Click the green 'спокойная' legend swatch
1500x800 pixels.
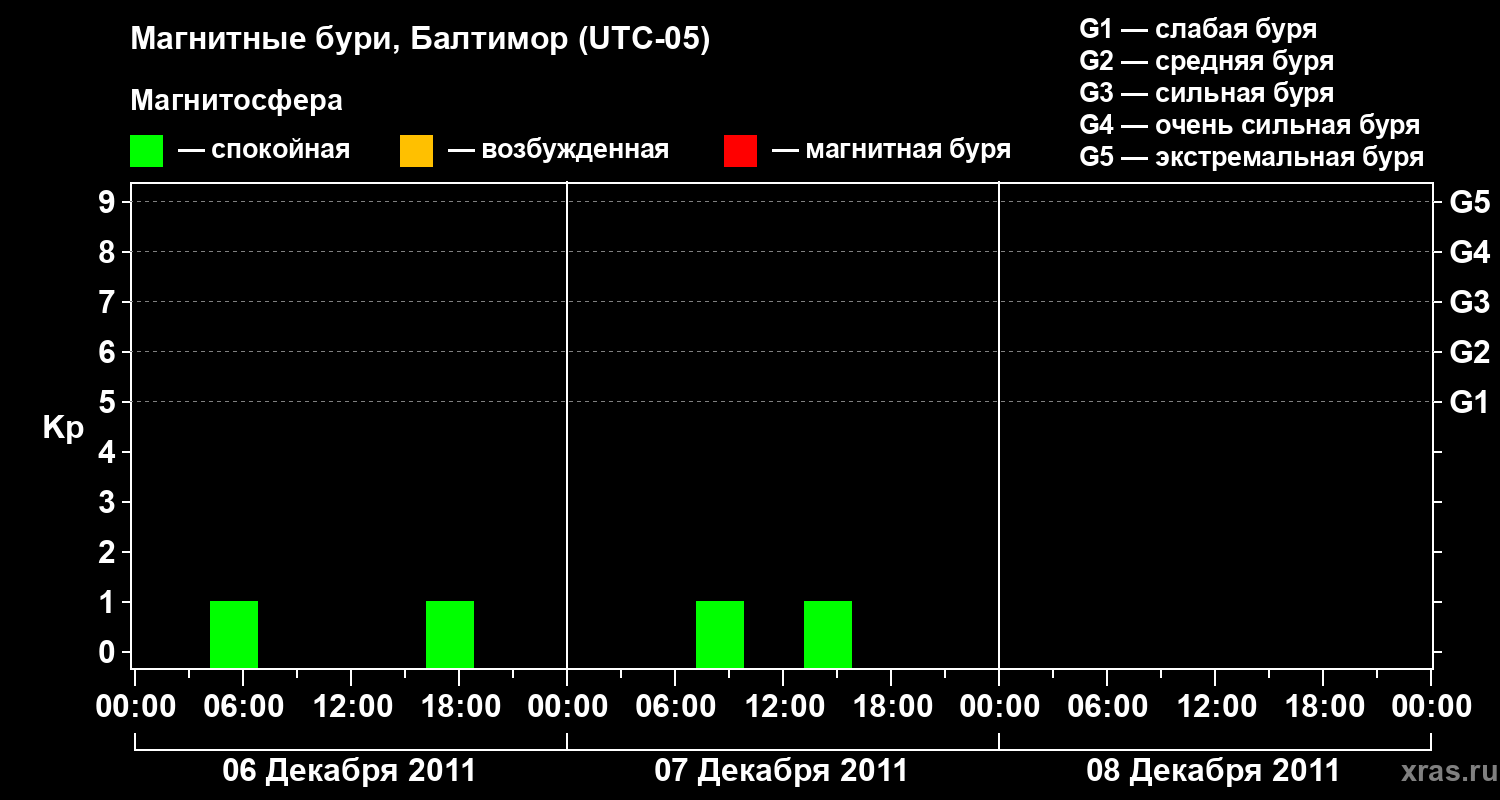[x=147, y=151]
